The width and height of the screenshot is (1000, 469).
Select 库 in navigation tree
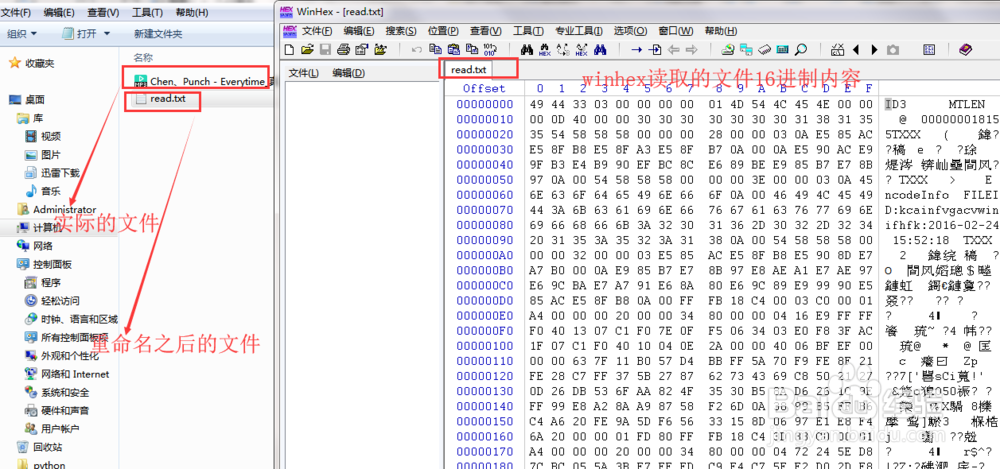click(31, 118)
